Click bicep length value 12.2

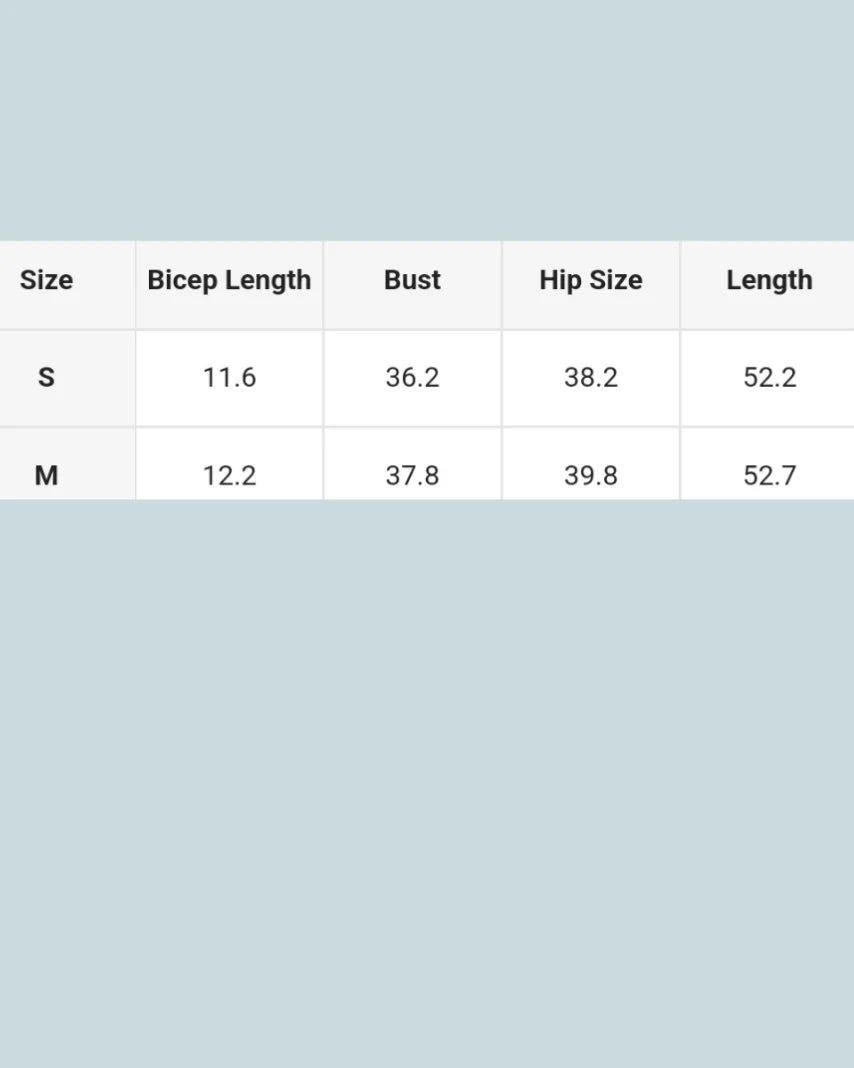click(229, 474)
